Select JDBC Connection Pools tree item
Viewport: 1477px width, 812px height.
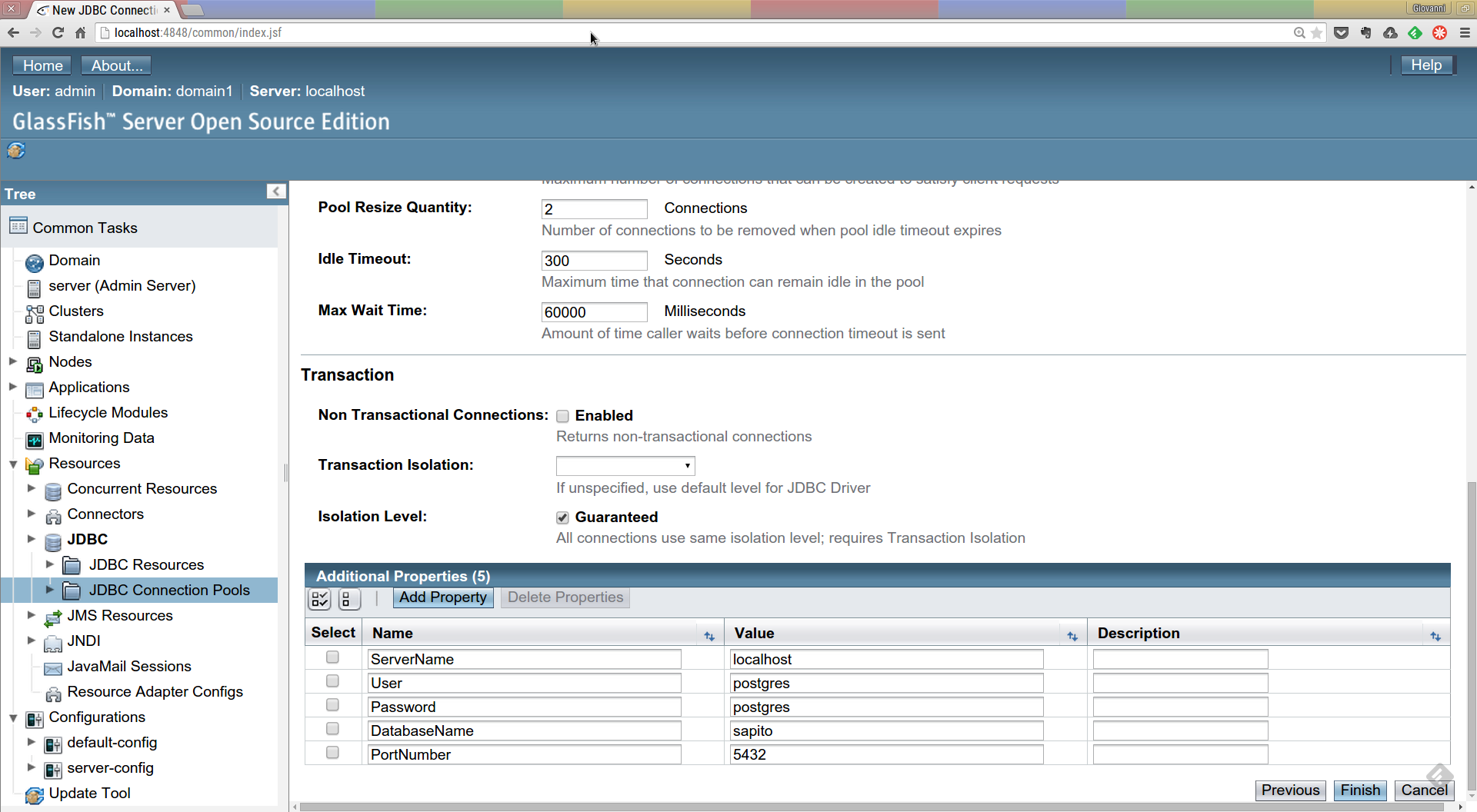point(169,590)
